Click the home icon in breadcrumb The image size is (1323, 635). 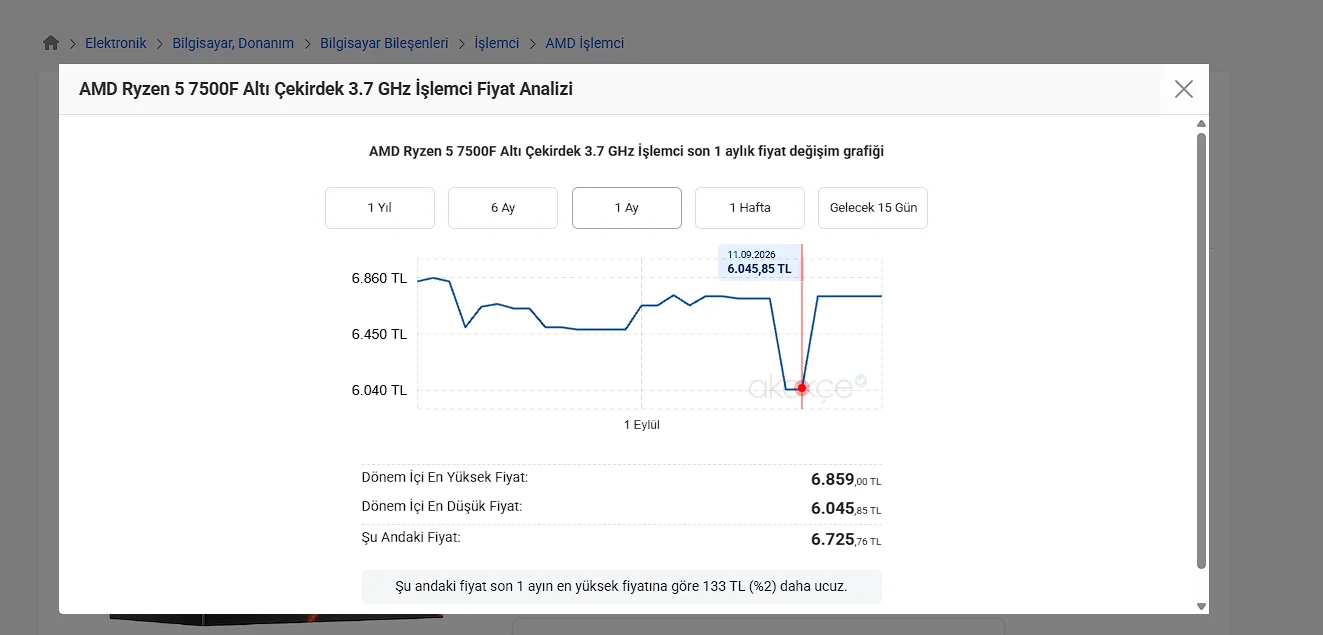[x=51, y=43]
